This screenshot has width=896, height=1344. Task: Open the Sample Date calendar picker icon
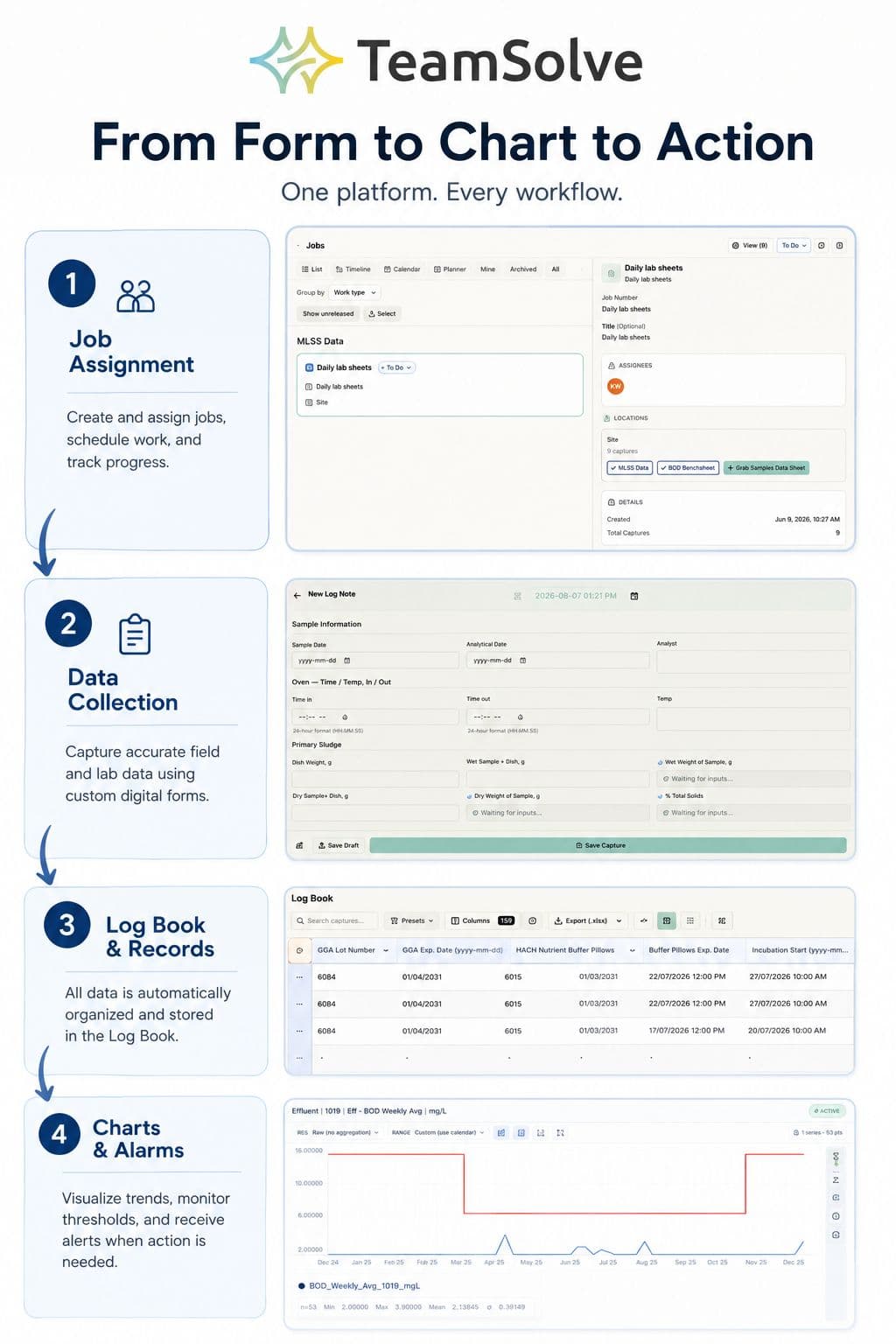click(x=347, y=661)
